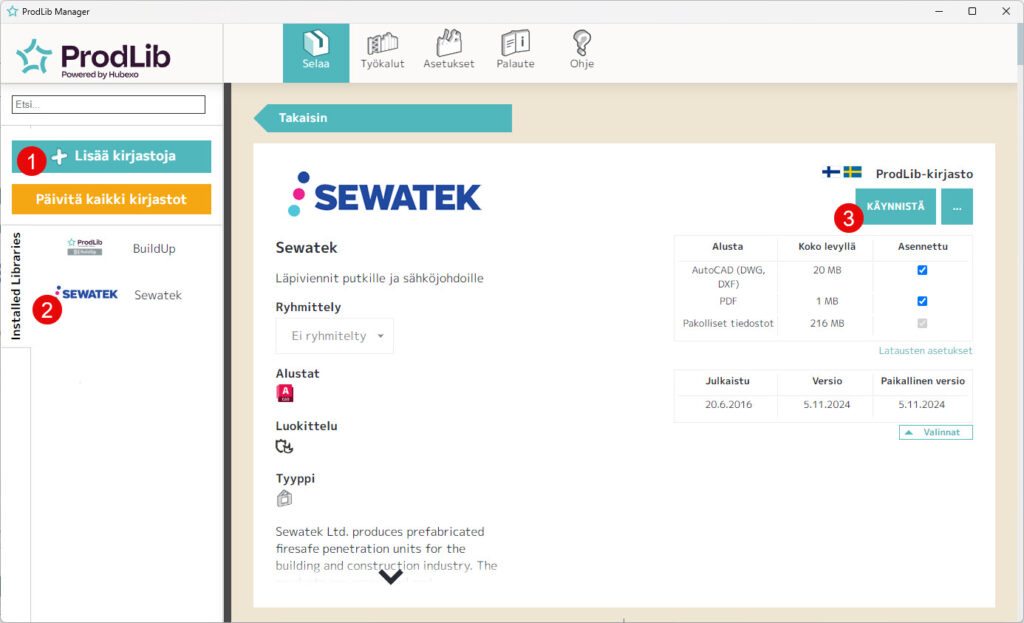Click the Asennettu column header

point(922,246)
